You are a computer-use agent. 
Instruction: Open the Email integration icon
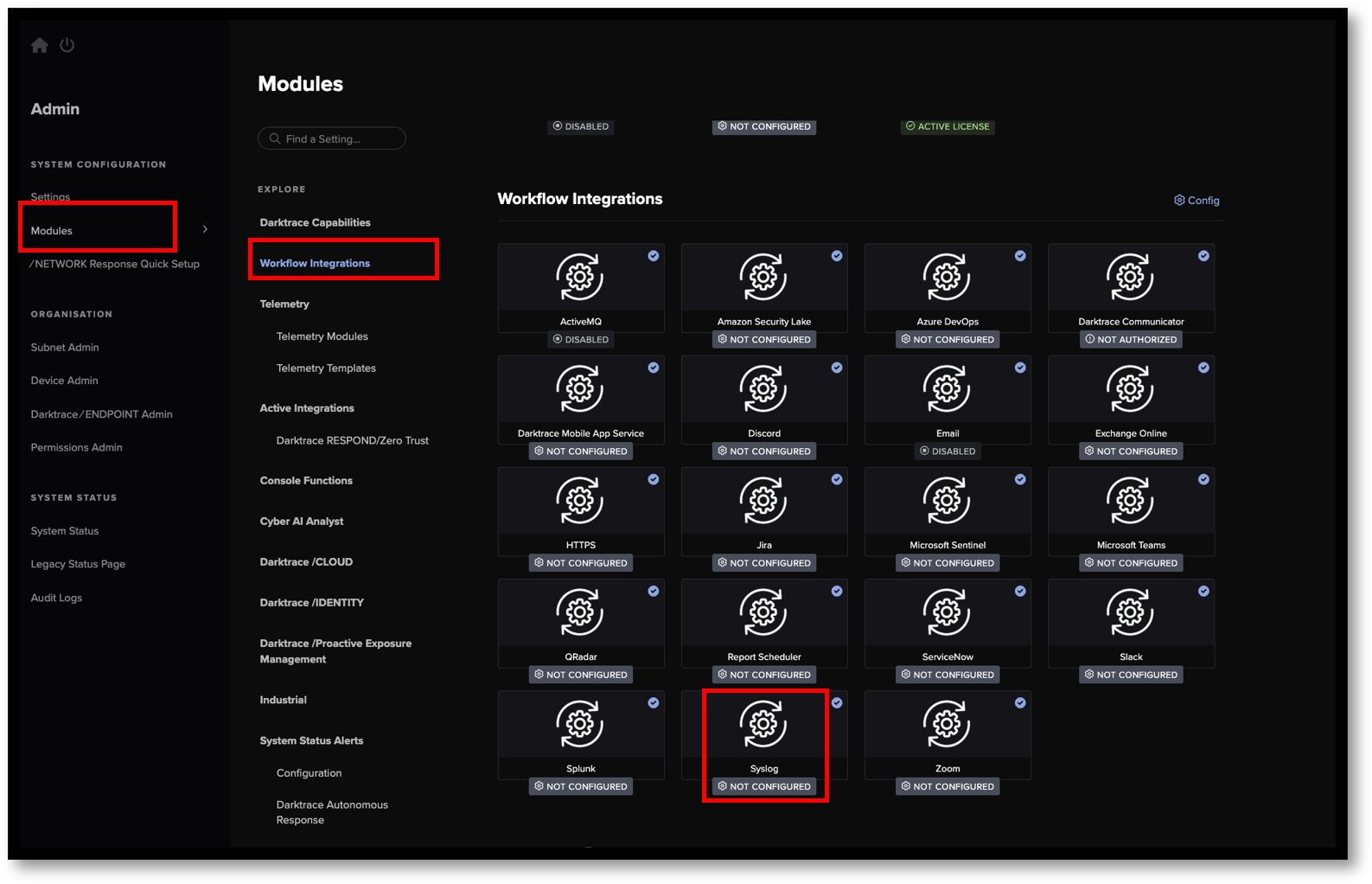(947, 388)
